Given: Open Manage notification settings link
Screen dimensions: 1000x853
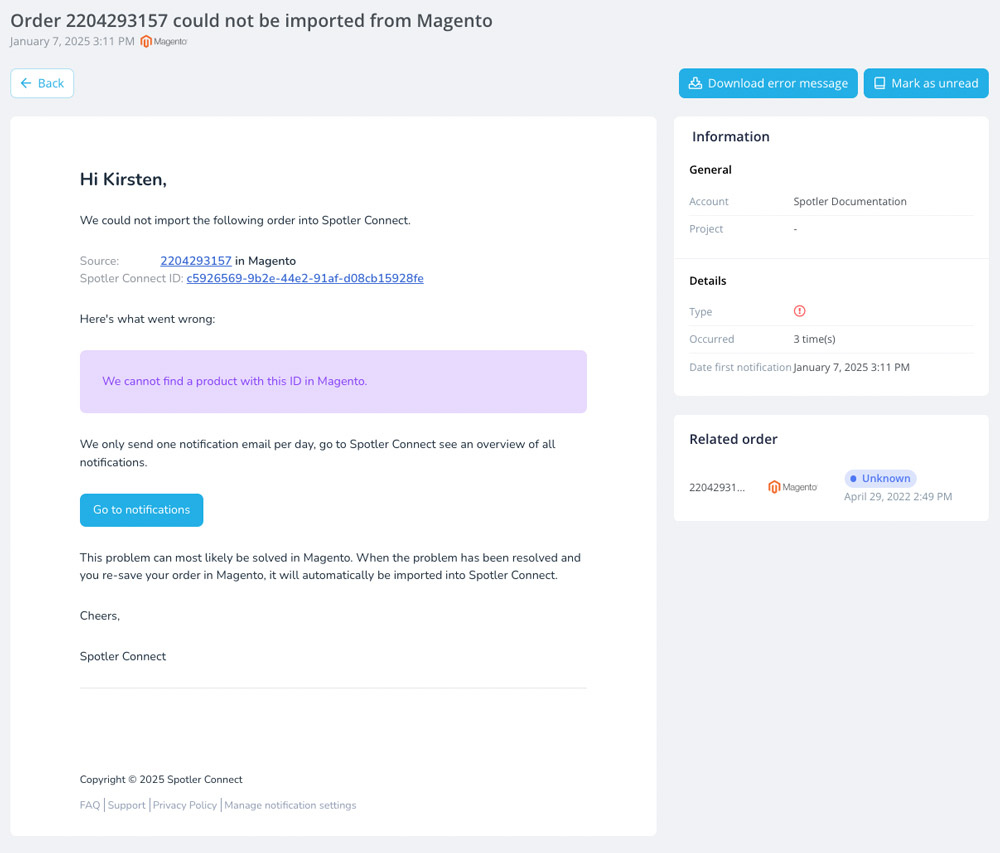Looking at the screenshot, I should click(x=290, y=805).
